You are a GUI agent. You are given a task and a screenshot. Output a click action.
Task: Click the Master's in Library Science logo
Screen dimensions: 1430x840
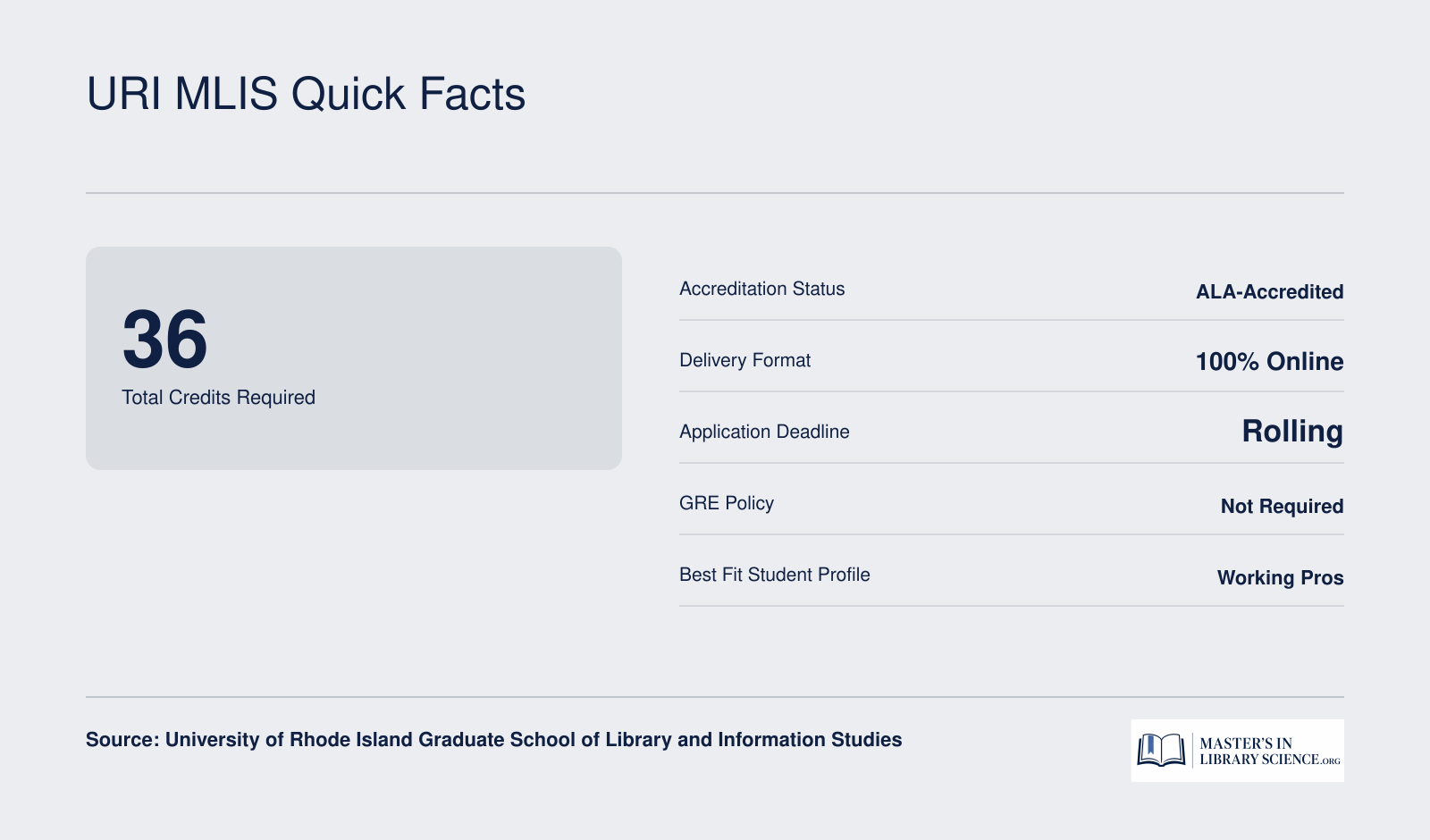1237,751
